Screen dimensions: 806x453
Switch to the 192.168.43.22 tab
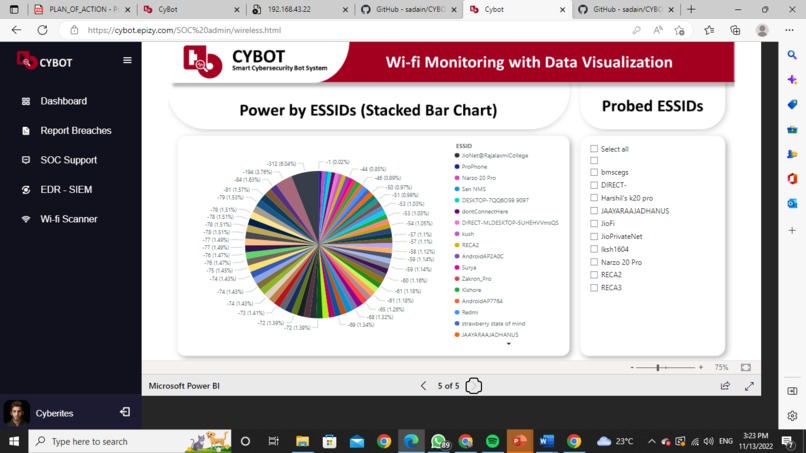[x=300, y=9]
